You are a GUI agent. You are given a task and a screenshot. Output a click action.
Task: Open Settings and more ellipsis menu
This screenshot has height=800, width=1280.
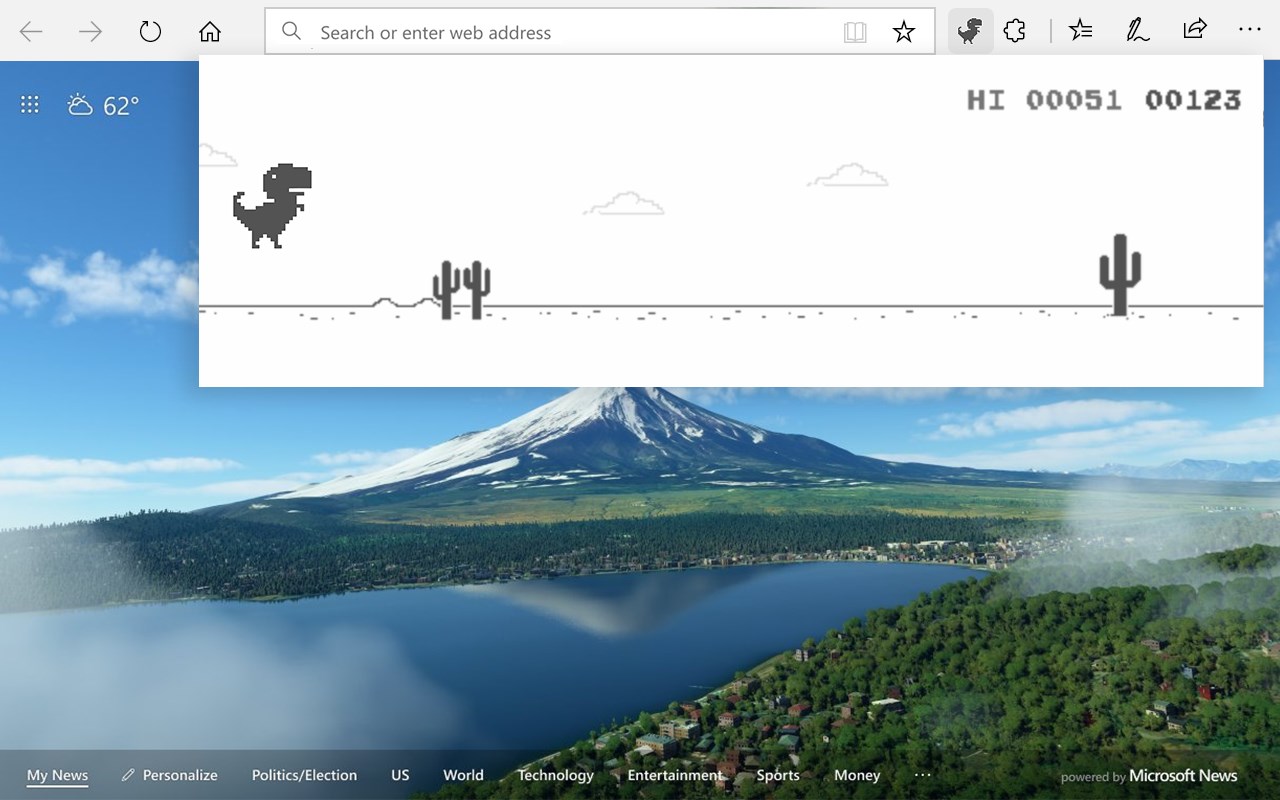1250,31
